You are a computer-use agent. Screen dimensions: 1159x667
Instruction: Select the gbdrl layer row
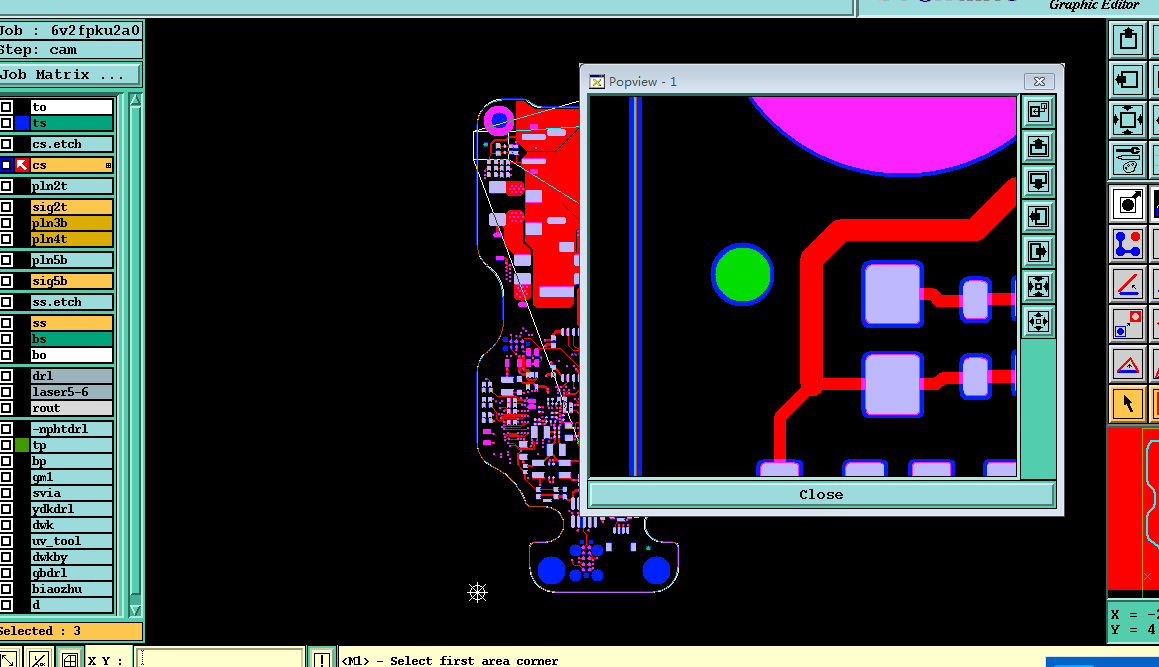click(x=71, y=573)
